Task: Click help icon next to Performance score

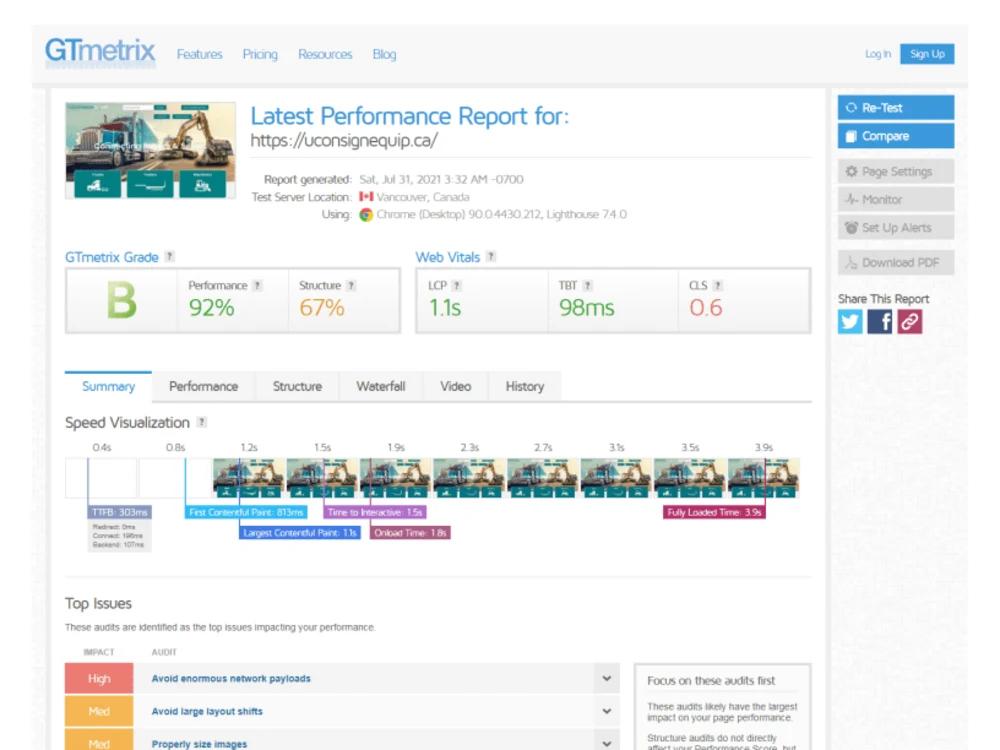Action: (x=257, y=286)
